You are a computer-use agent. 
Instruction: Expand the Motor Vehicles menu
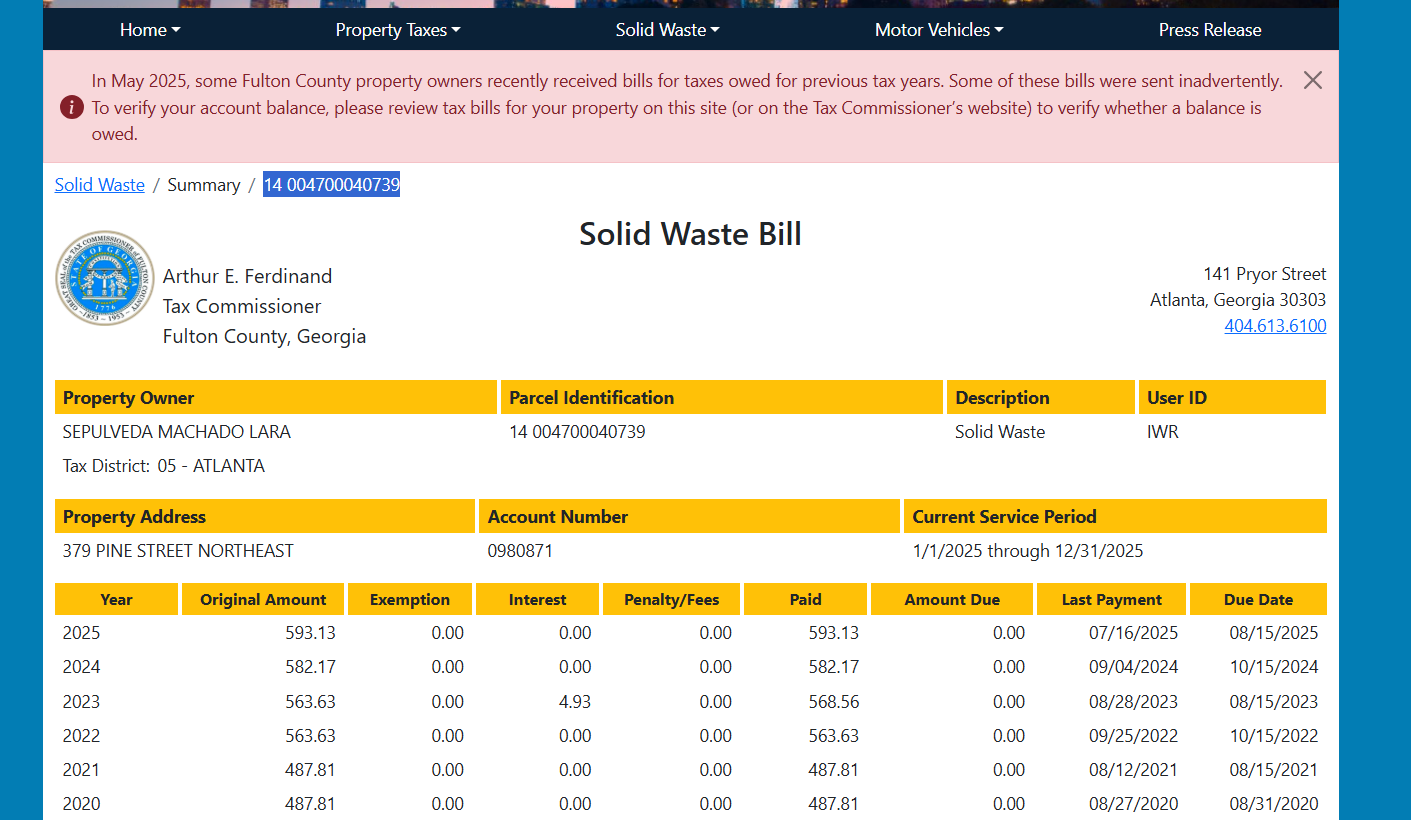[x=939, y=30]
